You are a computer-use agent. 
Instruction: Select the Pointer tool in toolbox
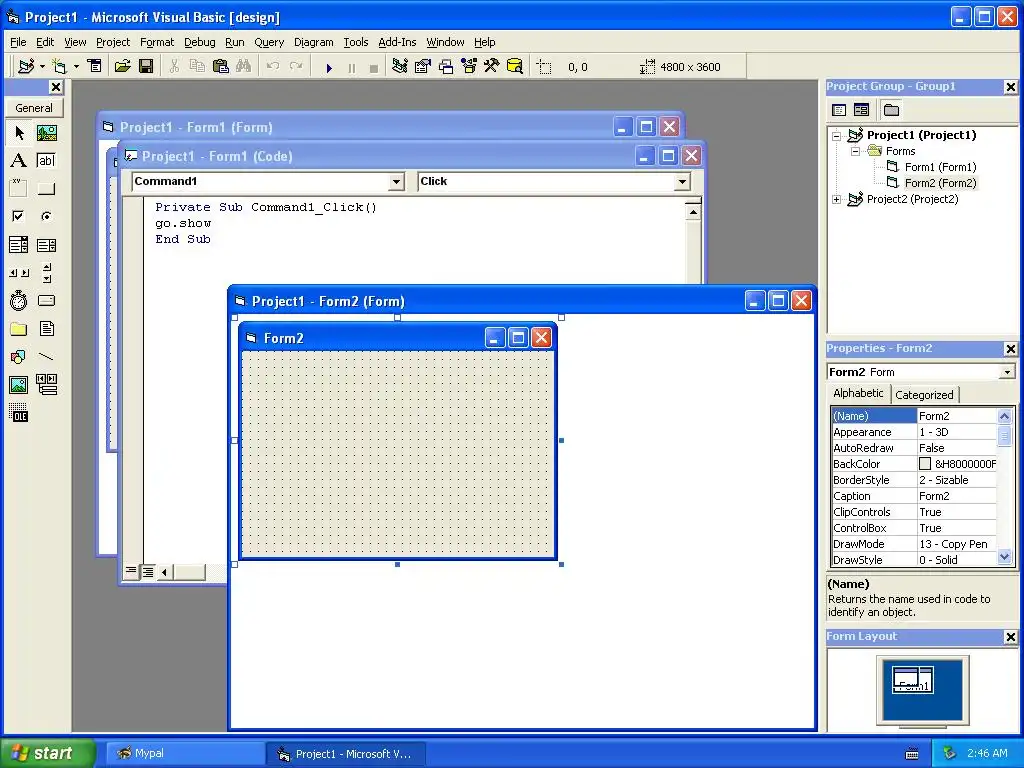19,133
